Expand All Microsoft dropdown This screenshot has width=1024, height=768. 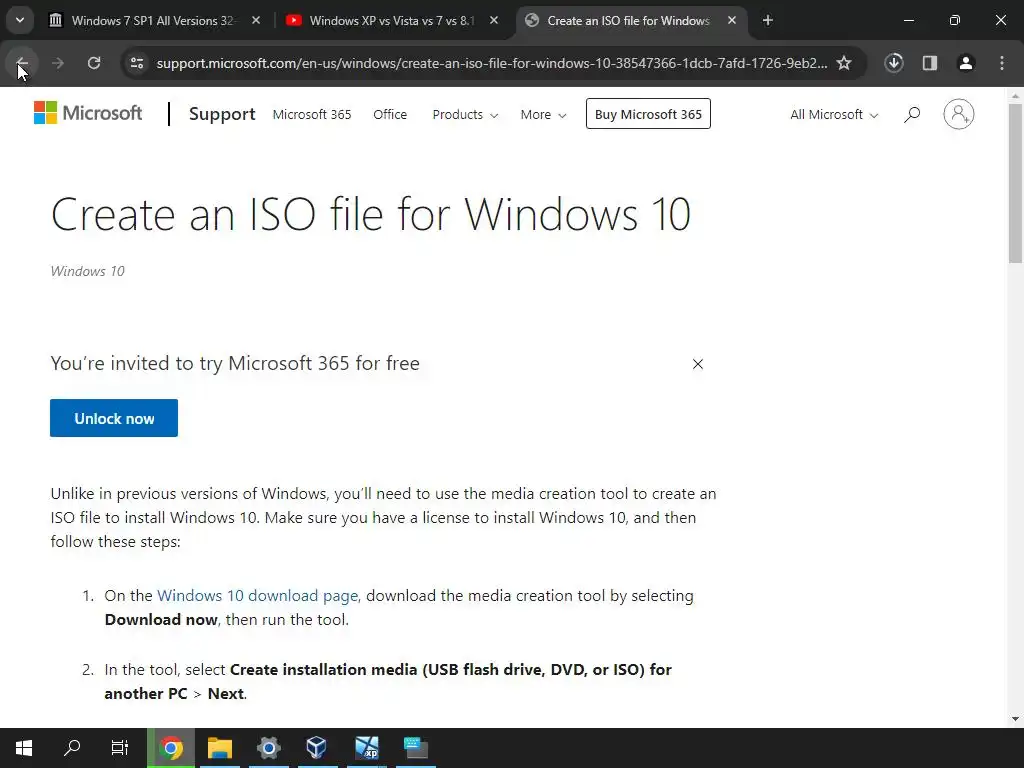click(x=834, y=115)
